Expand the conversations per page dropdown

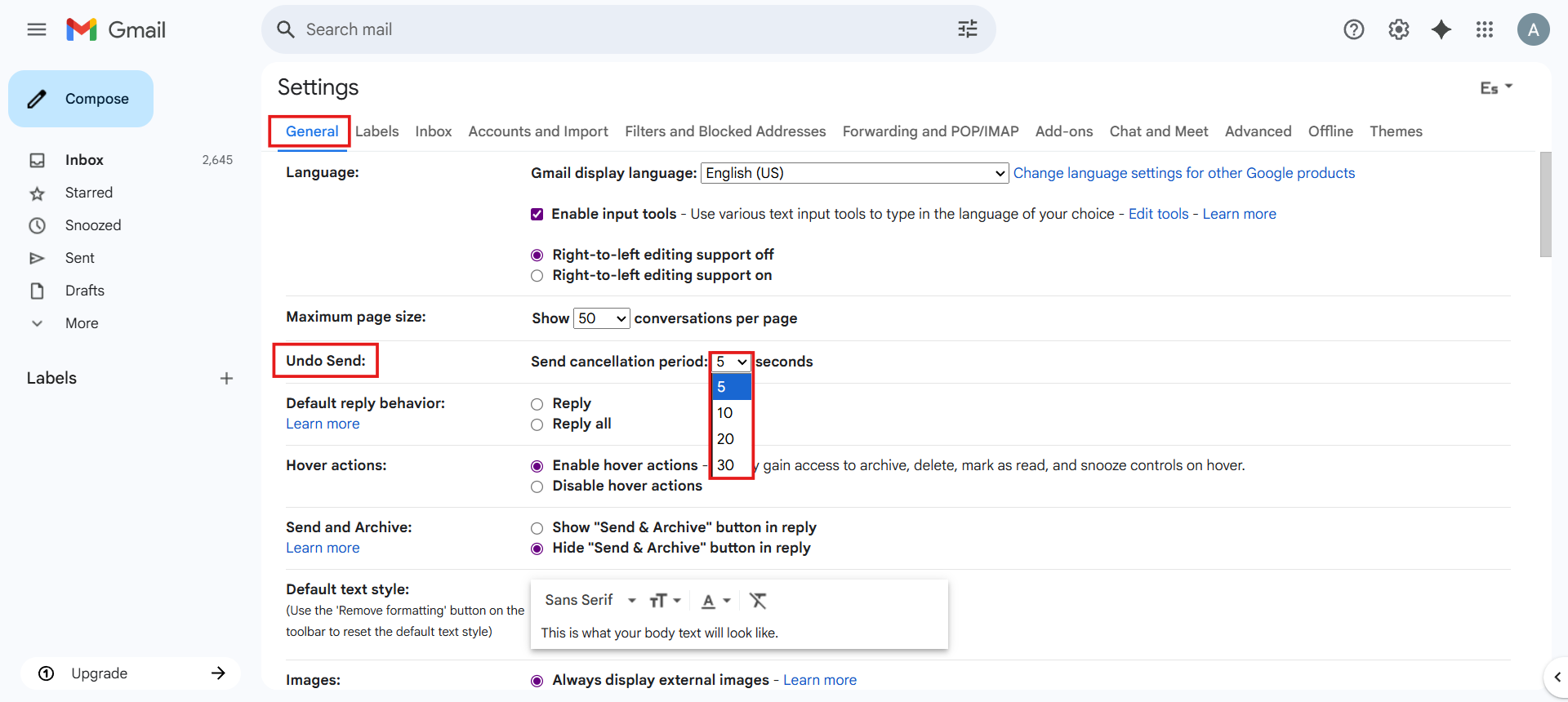point(601,318)
